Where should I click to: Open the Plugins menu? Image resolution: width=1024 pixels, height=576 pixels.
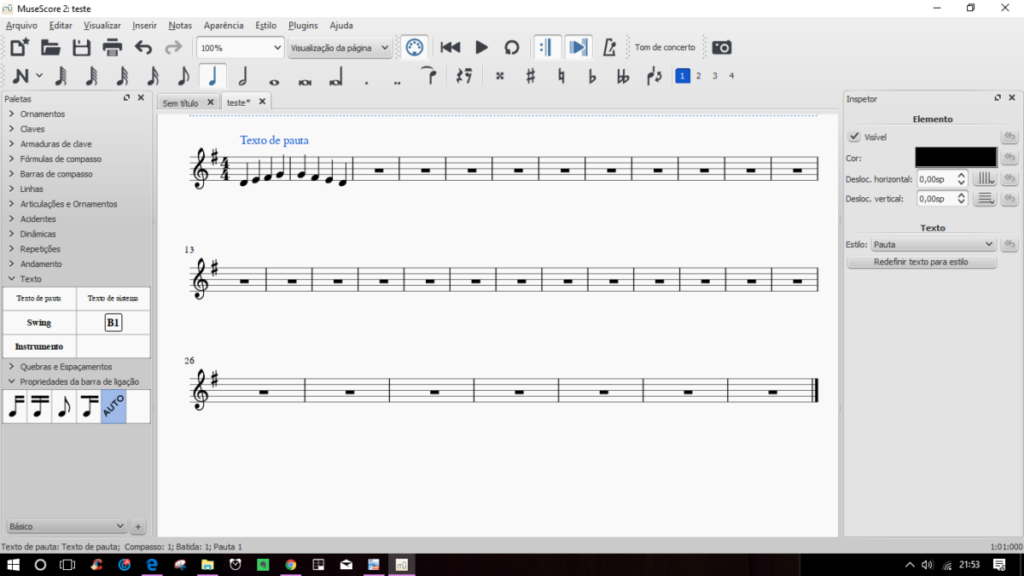pos(303,25)
